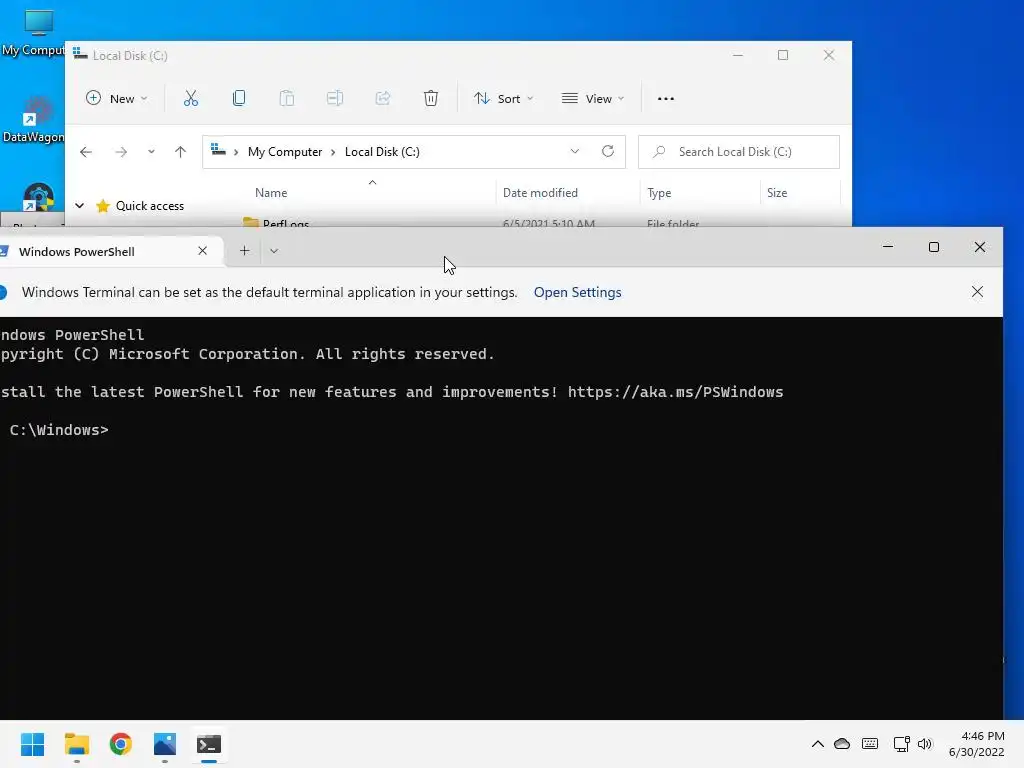The image size is (1024, 768).
Task: Dismiss the default terminal notification banner
Action: 977,292
